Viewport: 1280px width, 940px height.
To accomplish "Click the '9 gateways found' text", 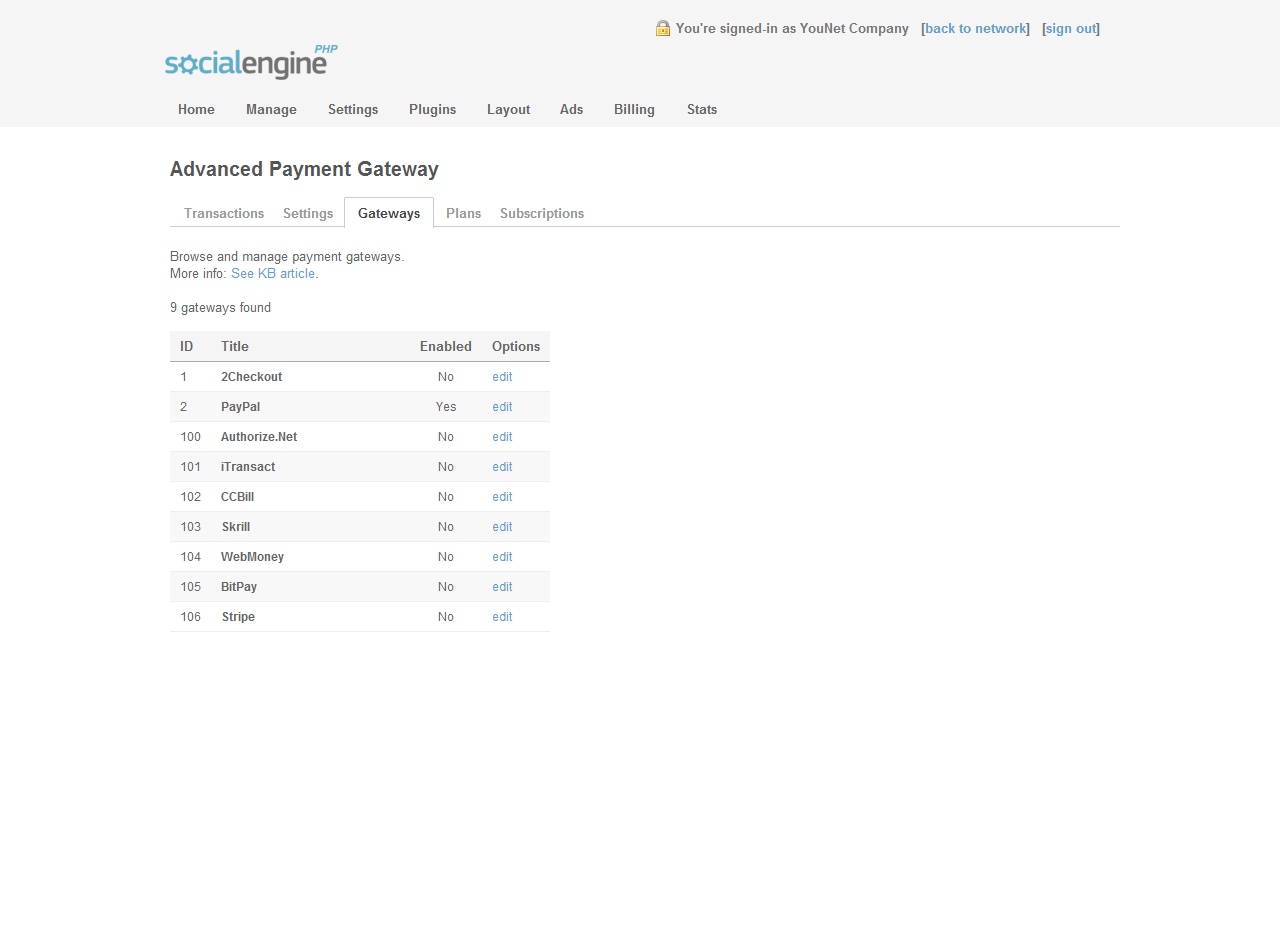I will (220, 308).
